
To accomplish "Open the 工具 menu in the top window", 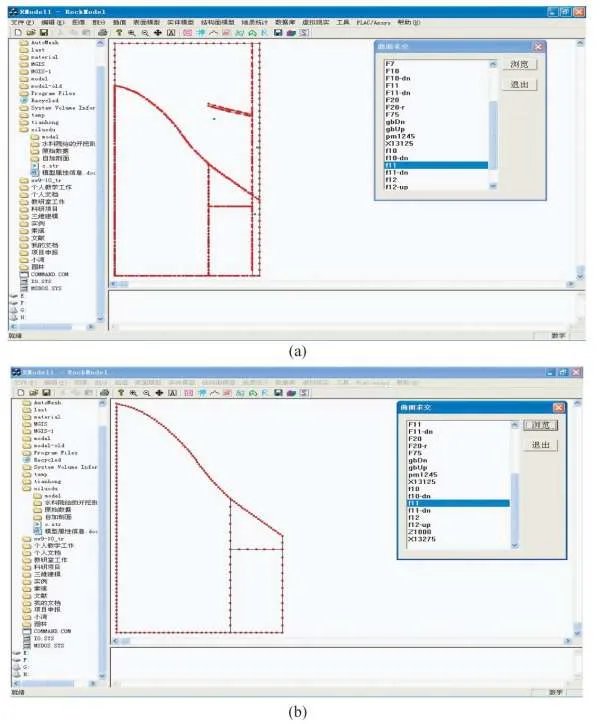I will click(343, 20).
